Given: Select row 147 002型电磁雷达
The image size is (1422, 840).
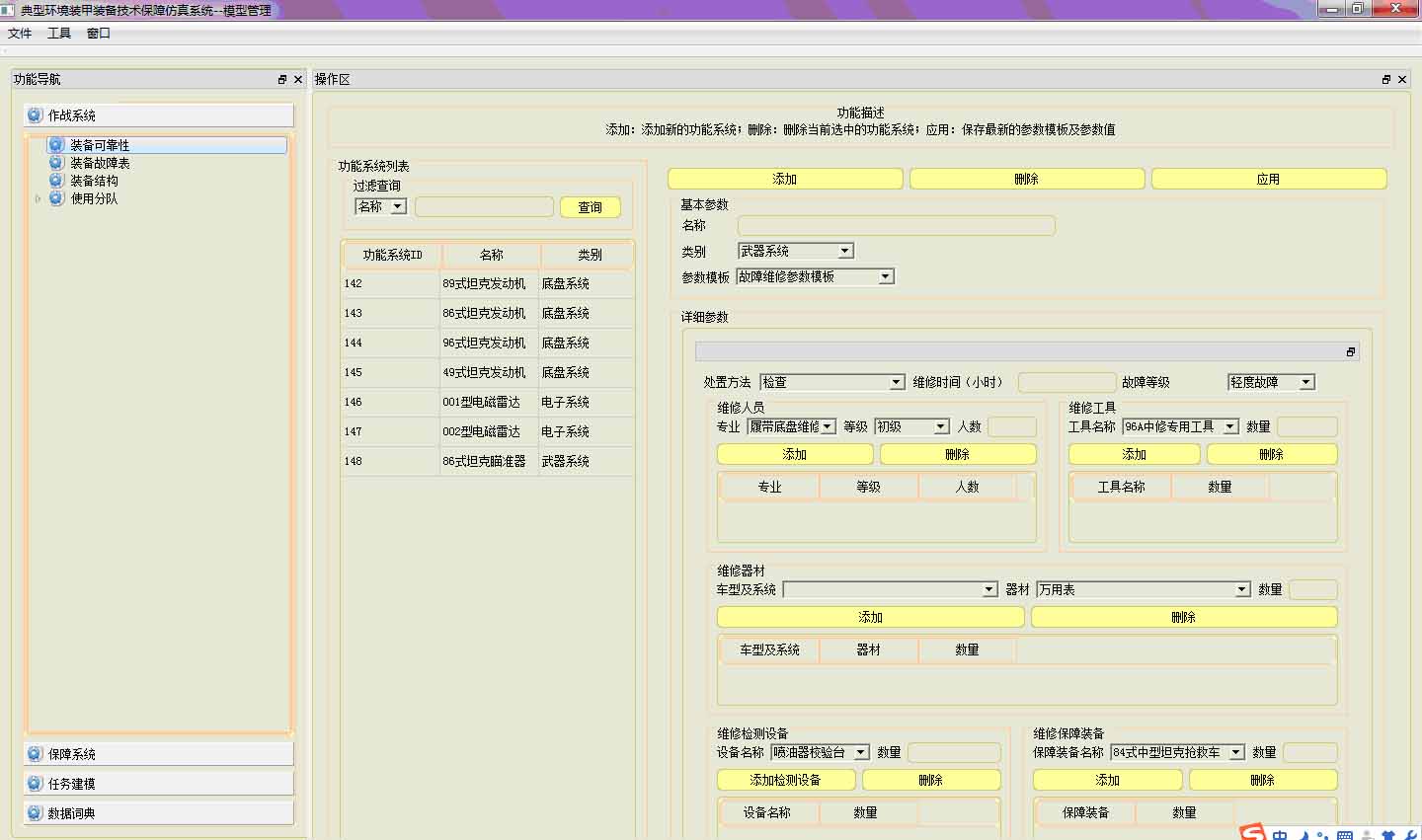Looking at the screenshot, I should [488, 431].
